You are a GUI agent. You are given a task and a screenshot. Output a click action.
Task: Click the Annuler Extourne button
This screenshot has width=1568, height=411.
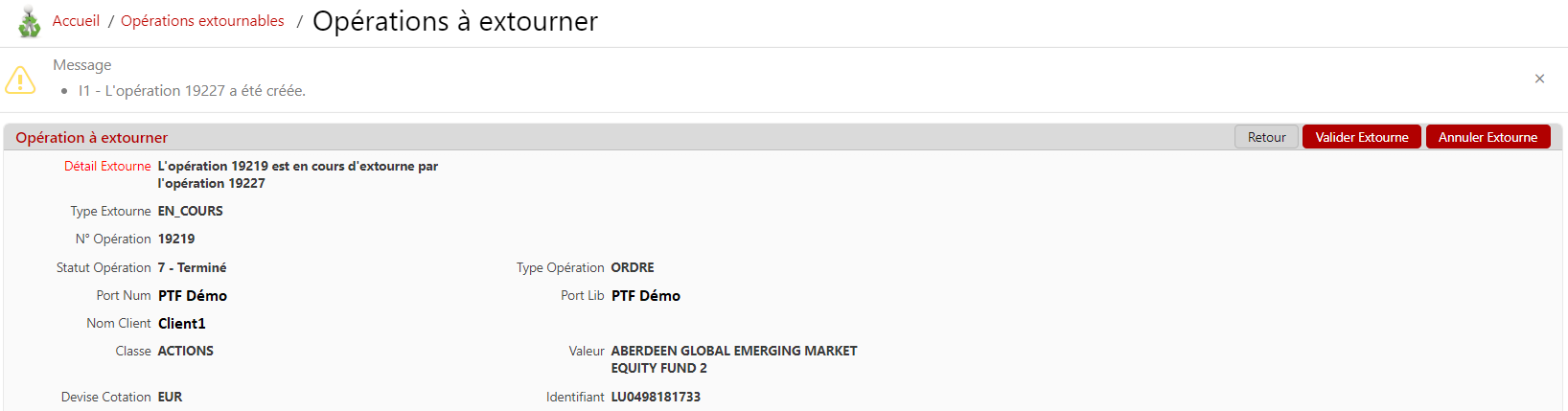[1487, 137]
